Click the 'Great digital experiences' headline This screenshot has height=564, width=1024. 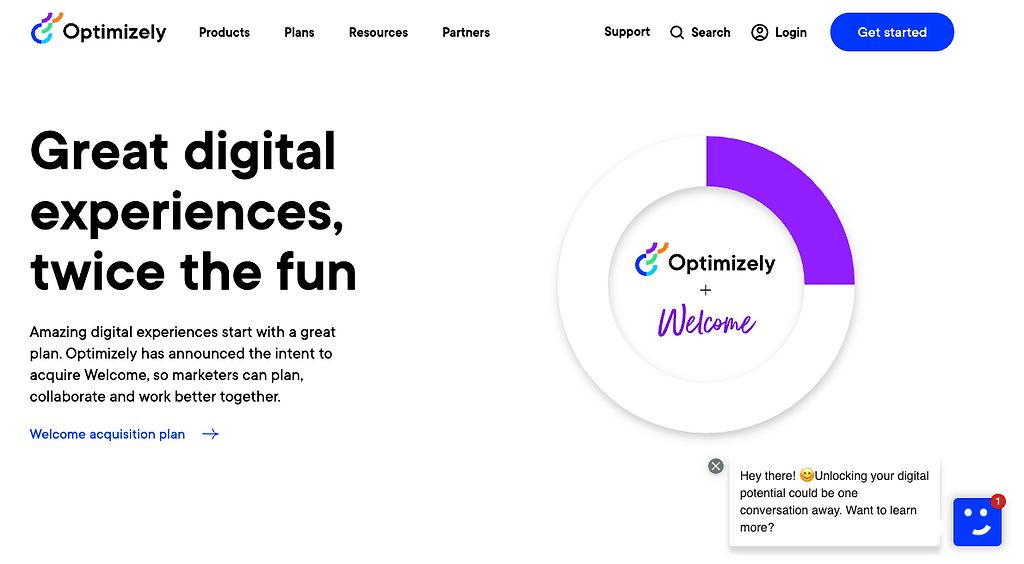(193, 211)
